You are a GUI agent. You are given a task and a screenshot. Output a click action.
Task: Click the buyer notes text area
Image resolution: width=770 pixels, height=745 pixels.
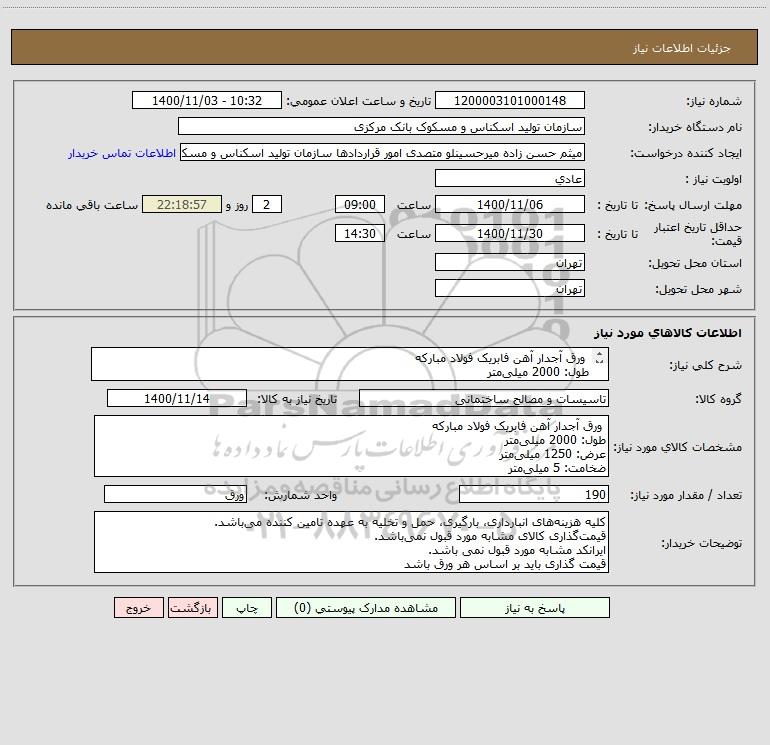tap(351, 542)
